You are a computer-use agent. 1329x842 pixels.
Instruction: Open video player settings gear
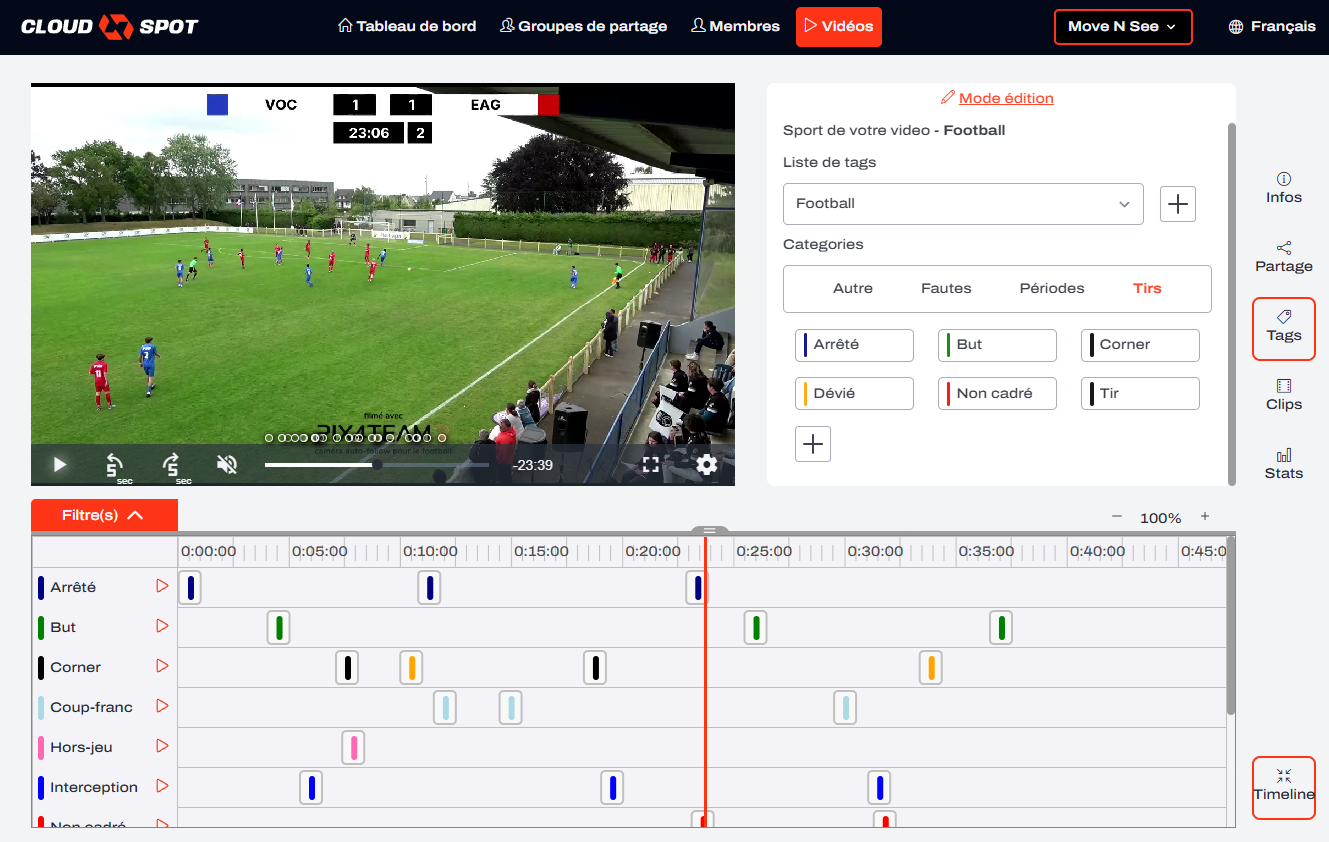pyautogui.click(x=707, y=464)
